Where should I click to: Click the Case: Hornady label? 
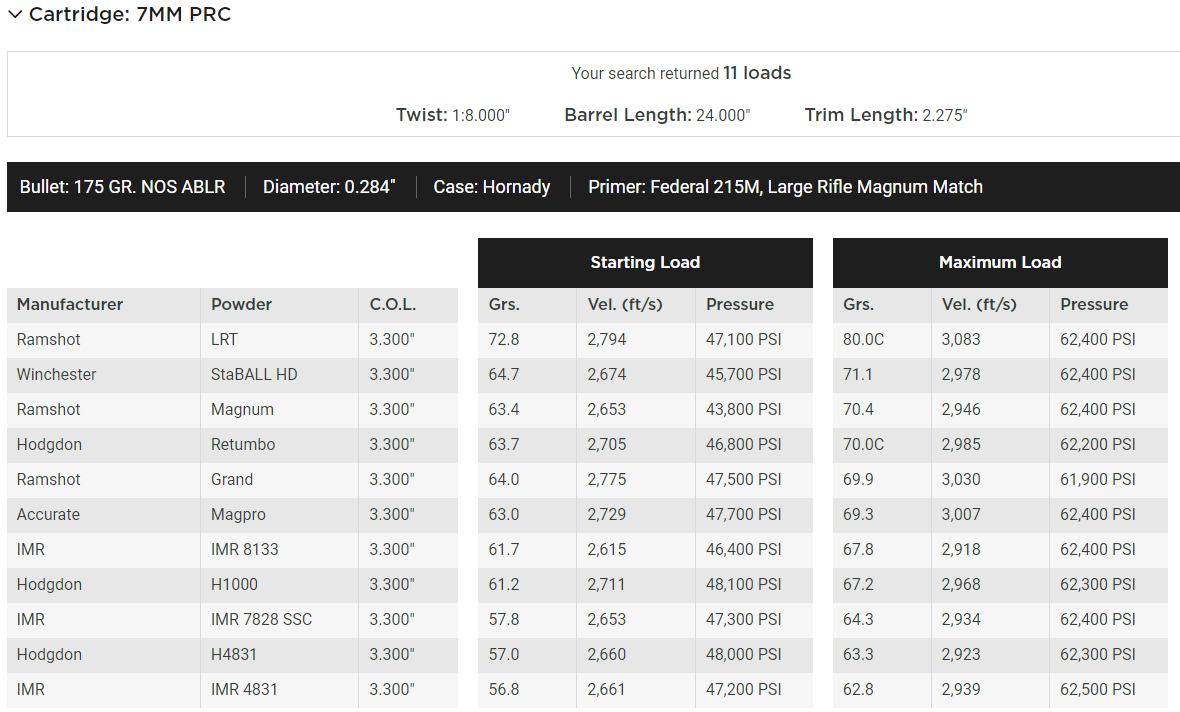[x=491, y=187]
